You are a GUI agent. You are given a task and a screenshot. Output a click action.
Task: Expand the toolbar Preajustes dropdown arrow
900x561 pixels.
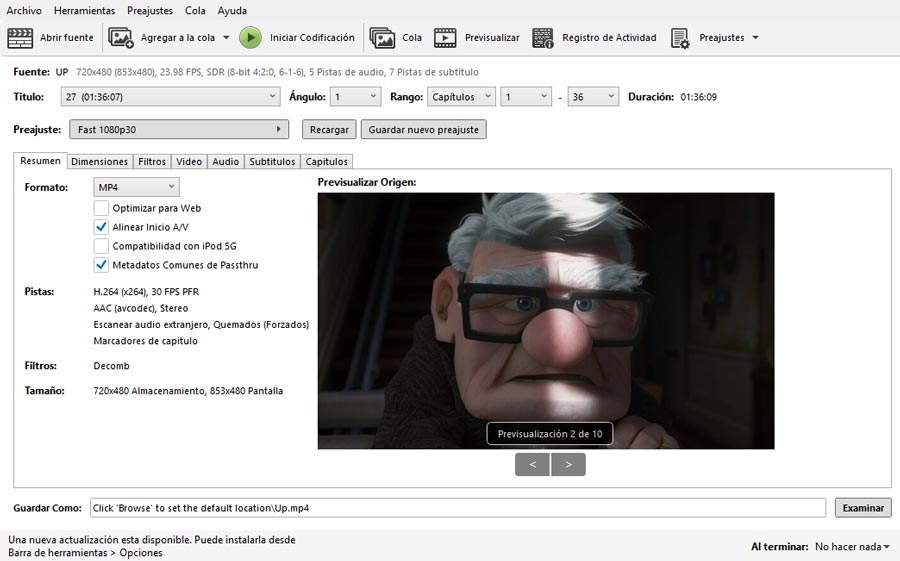[x=755, y=38]
